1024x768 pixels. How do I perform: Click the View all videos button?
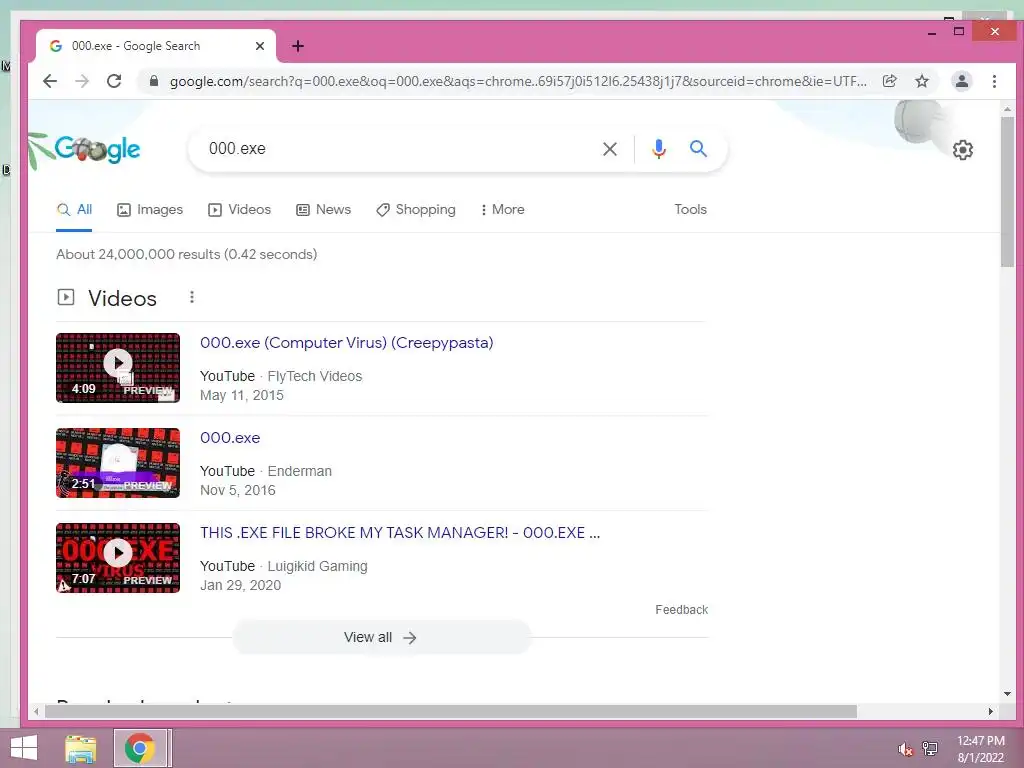[x=381, y=637]
